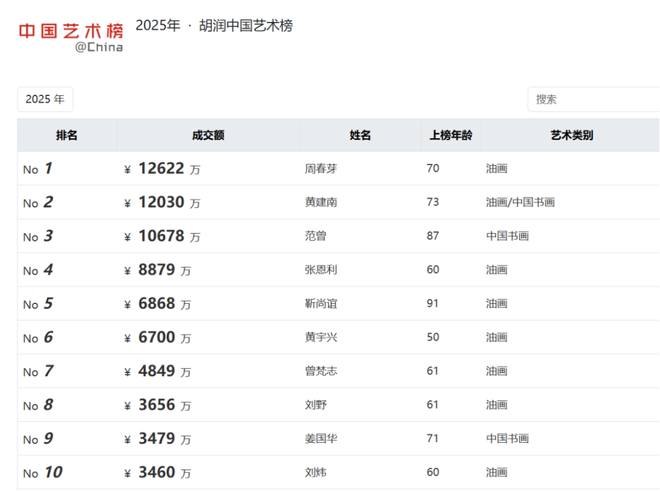Sort by the 排名 column header
This screenshot has height=491, width=660.
(67, 135)
